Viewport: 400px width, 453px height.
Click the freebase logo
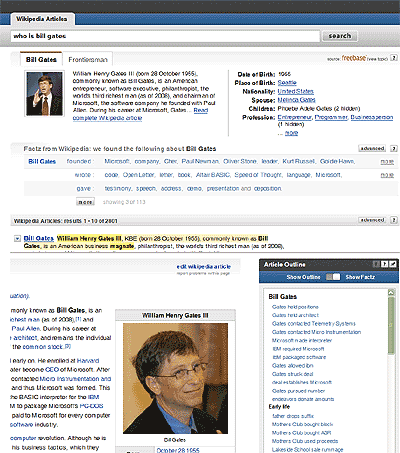[354, 58]
